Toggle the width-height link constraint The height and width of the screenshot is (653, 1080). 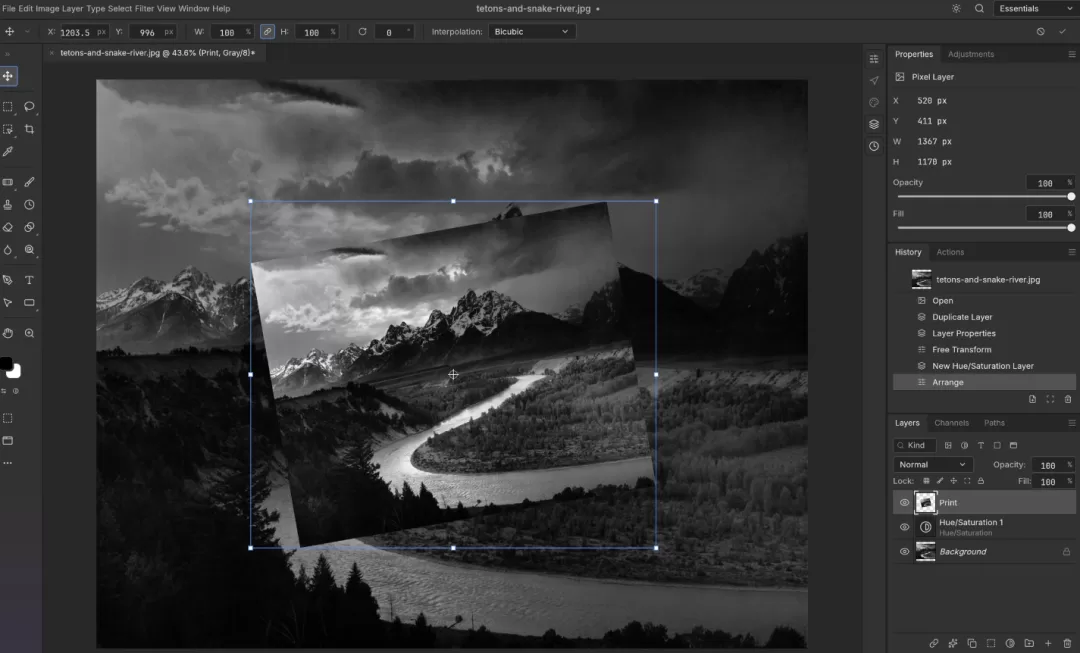pos(267,32)
